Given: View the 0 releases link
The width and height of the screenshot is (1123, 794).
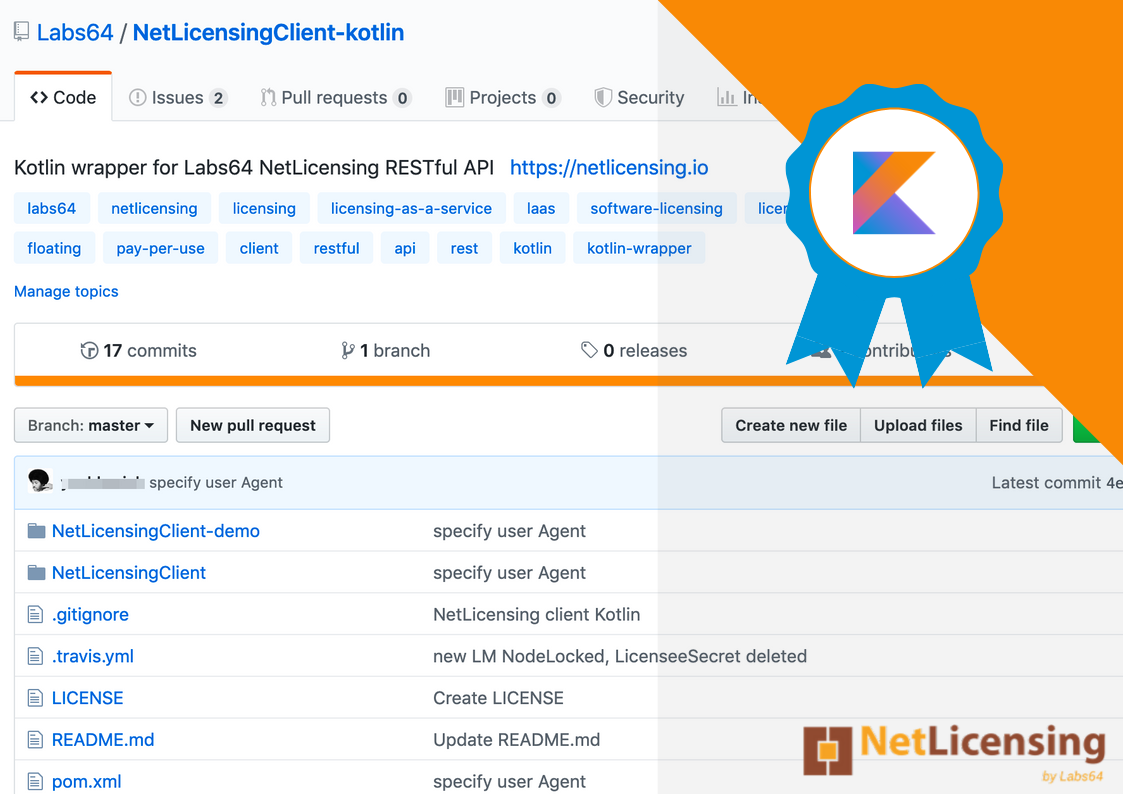Looking at the screenshot, I should click(645, 350).
